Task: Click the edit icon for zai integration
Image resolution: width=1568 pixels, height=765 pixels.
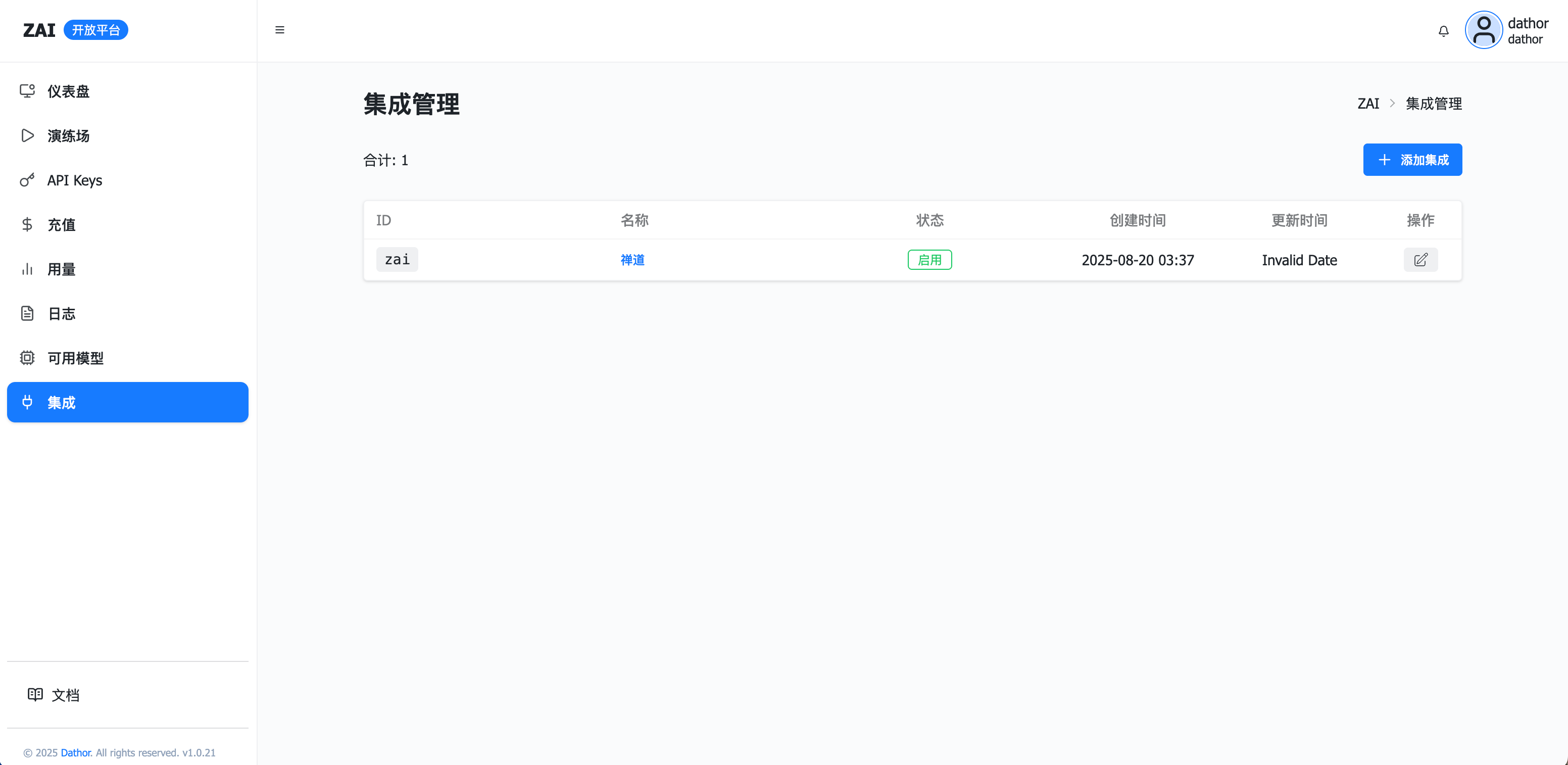Action: tap(1420, 260)
